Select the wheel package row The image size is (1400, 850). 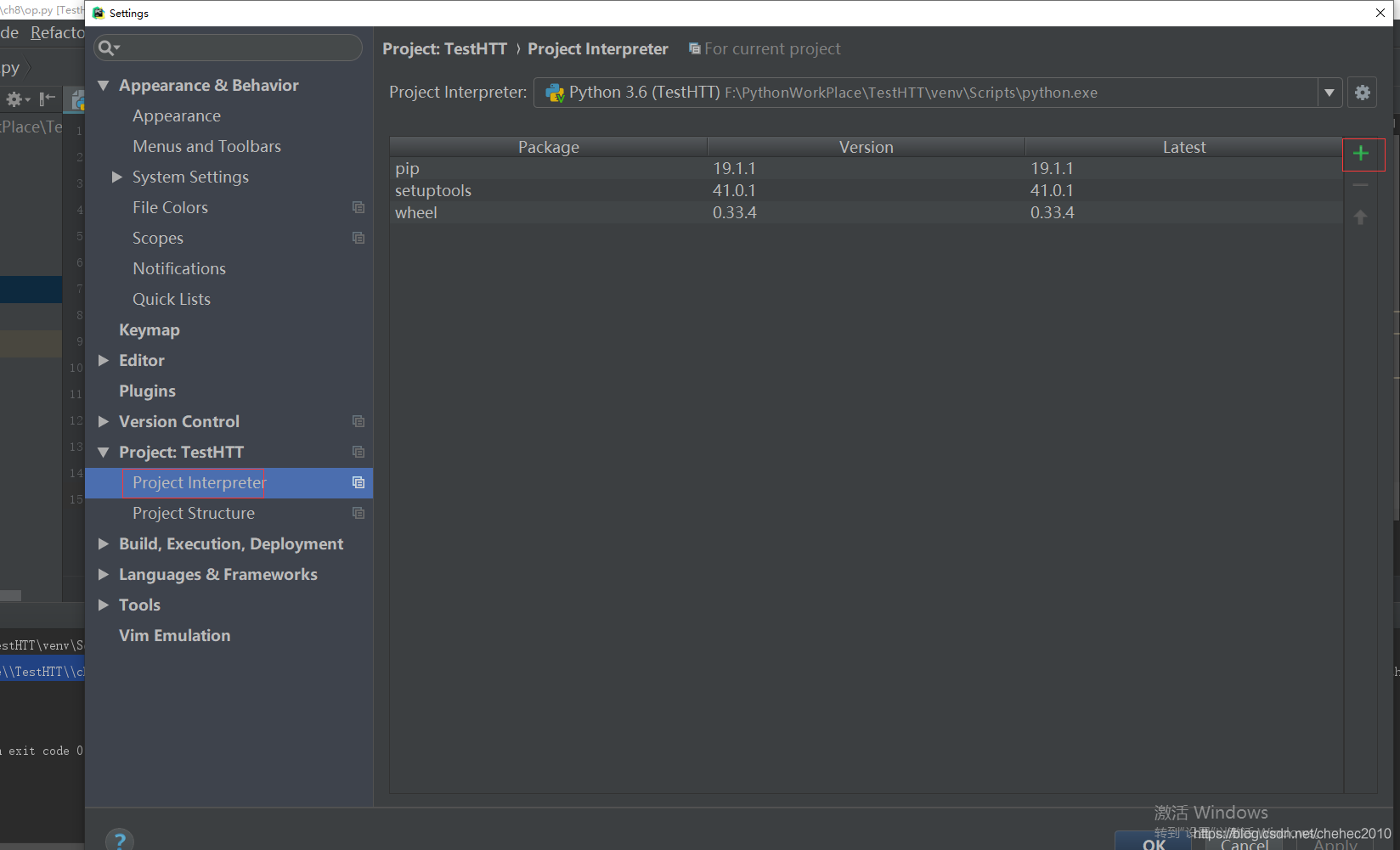[x=867, y=212]
